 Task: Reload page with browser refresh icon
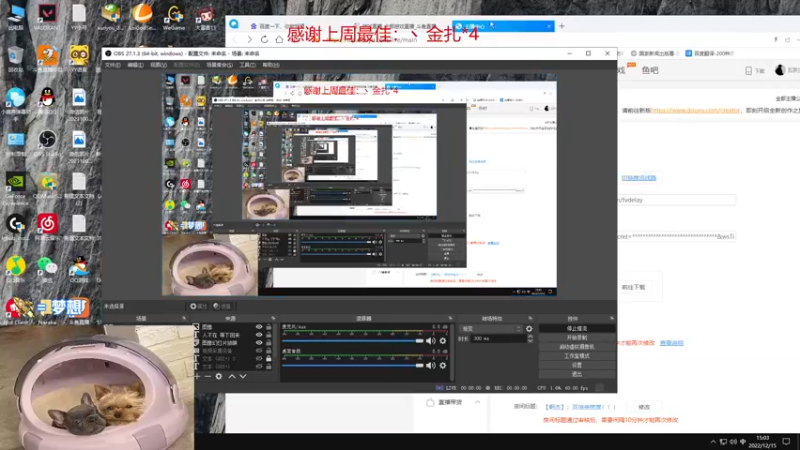coord(264,39)
